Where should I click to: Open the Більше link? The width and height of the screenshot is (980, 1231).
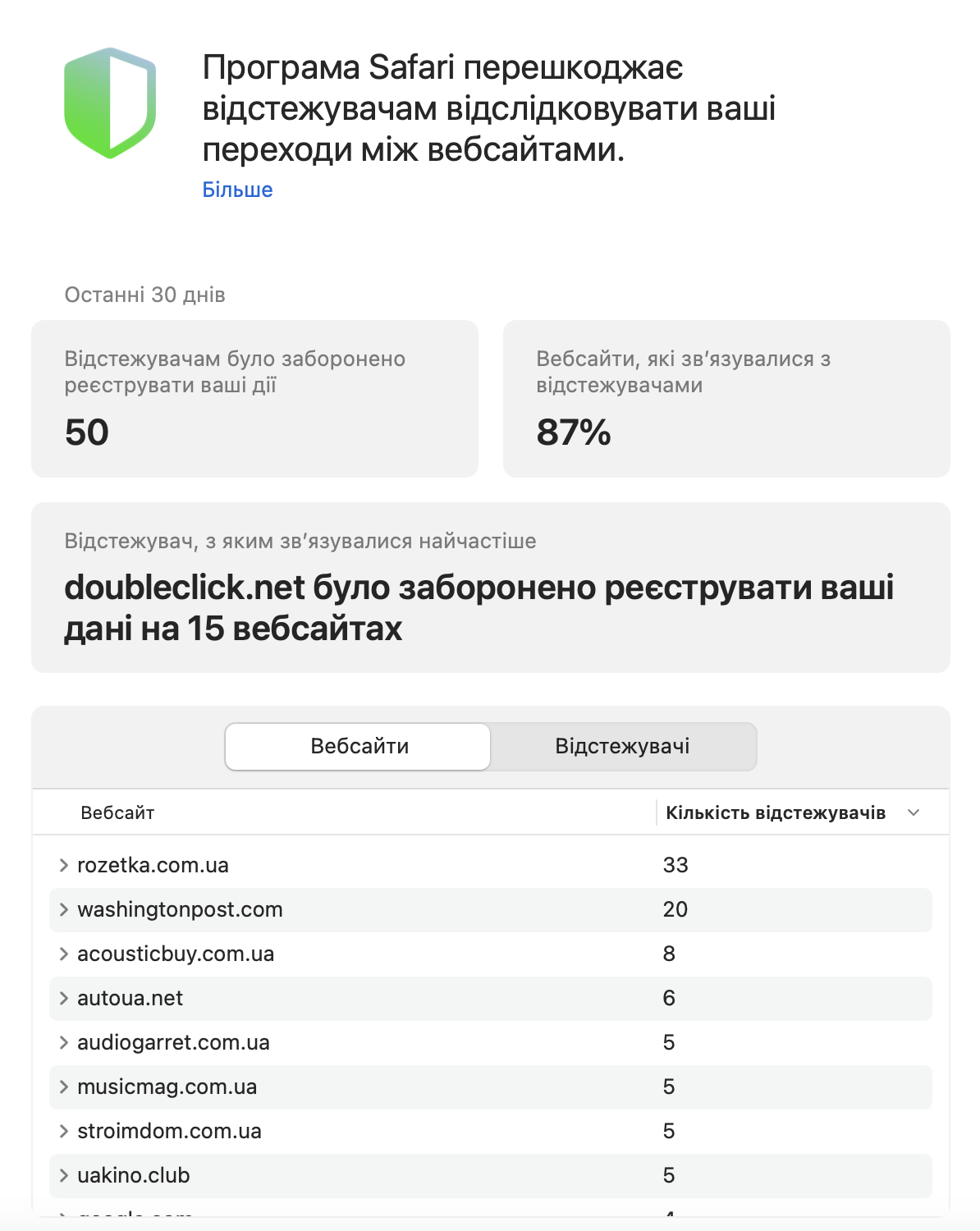[237, 190]
